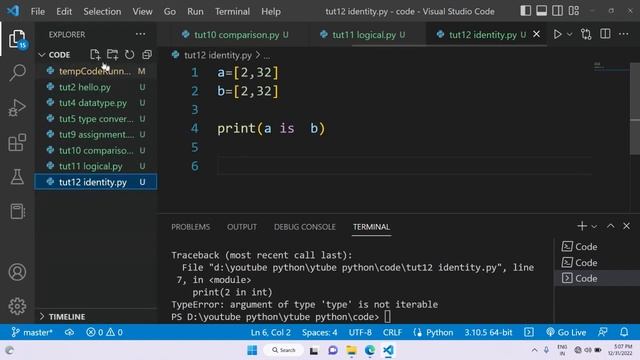Screen dimensions: 640x360
Task: Open the Accounts menu icon
Action: [x=17, y=272]
